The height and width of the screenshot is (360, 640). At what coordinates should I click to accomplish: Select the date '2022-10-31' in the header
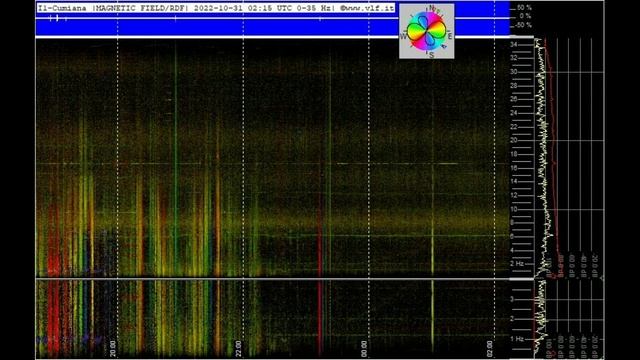218,8
